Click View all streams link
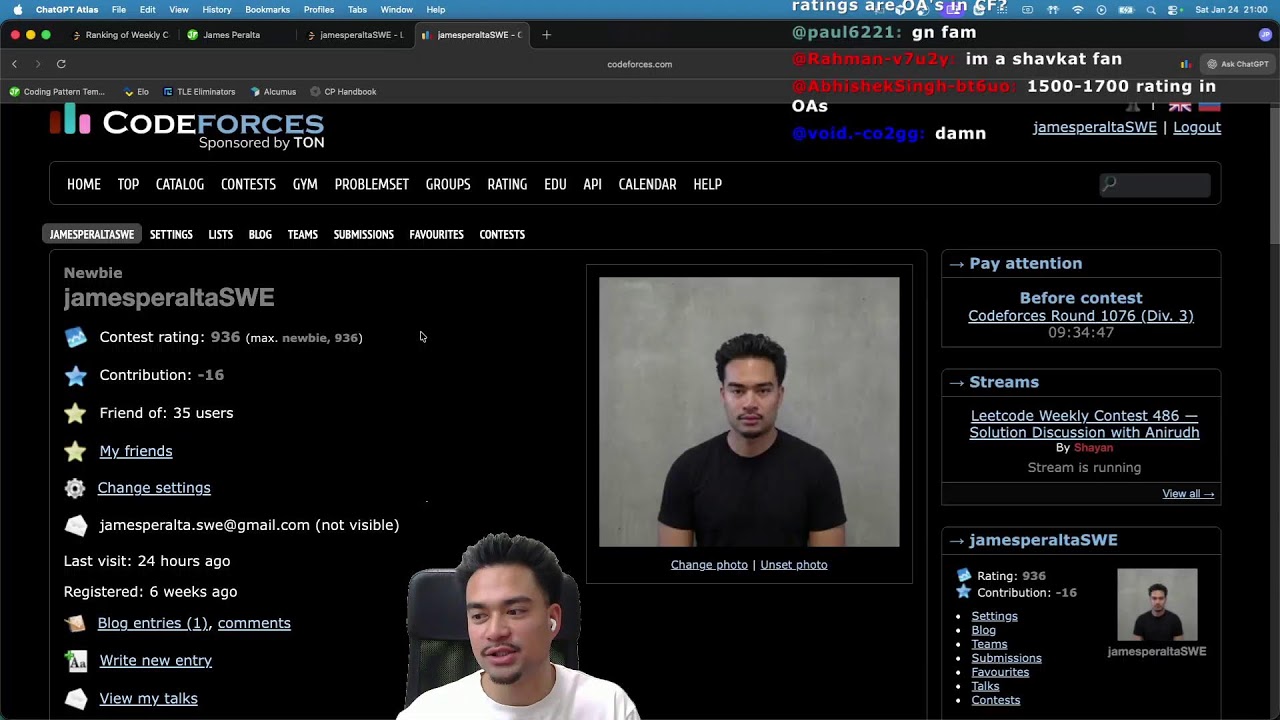This screenshot has height=720, width=1280. 1188,494
